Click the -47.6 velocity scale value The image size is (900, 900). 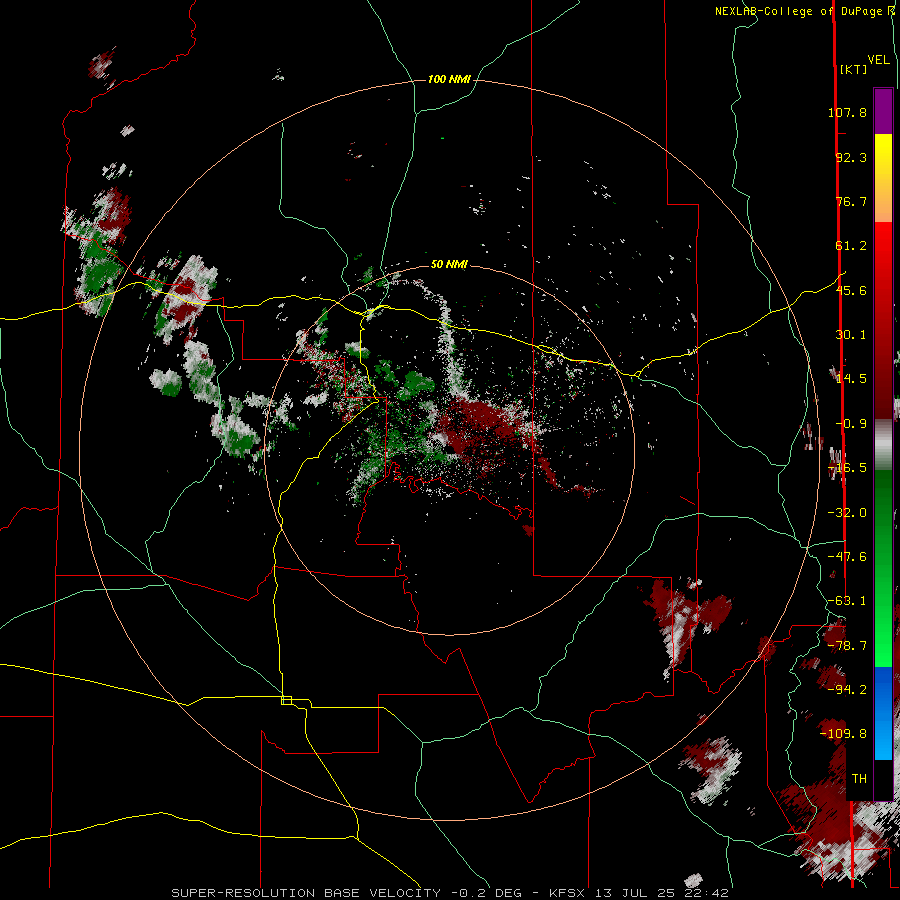click(847, 557)
